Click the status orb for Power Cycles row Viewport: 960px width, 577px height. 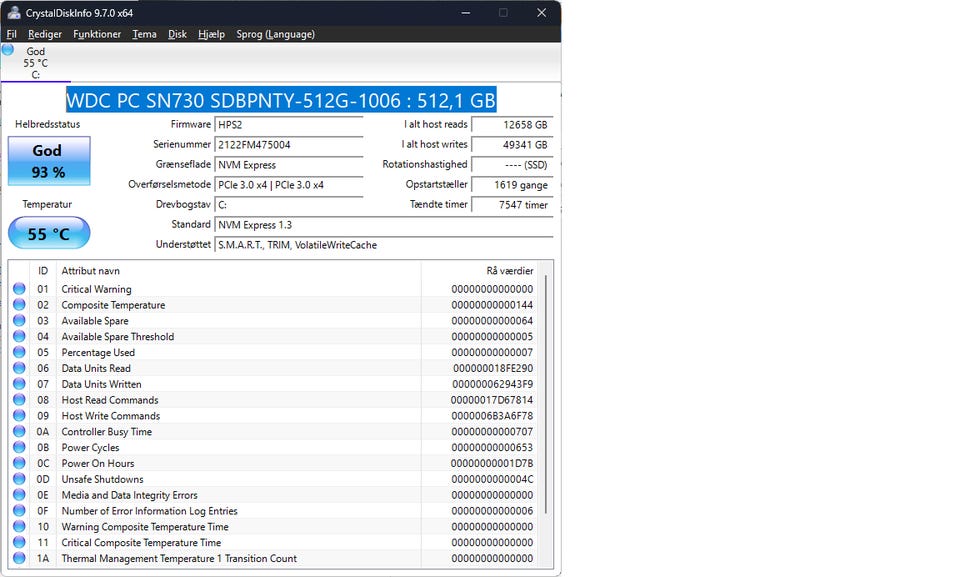(19, 447)
